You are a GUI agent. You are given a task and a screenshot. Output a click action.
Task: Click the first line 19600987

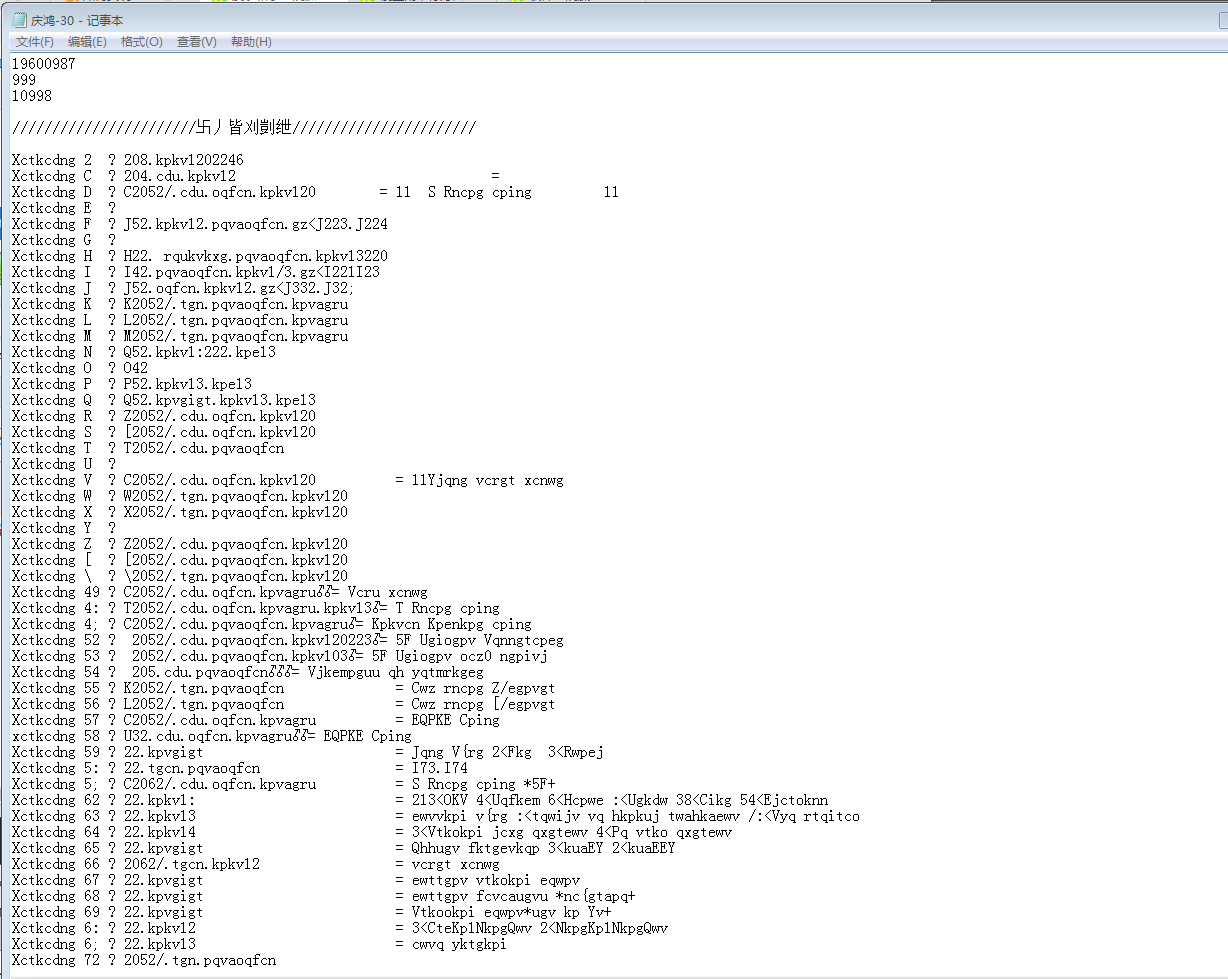[43, 64]
